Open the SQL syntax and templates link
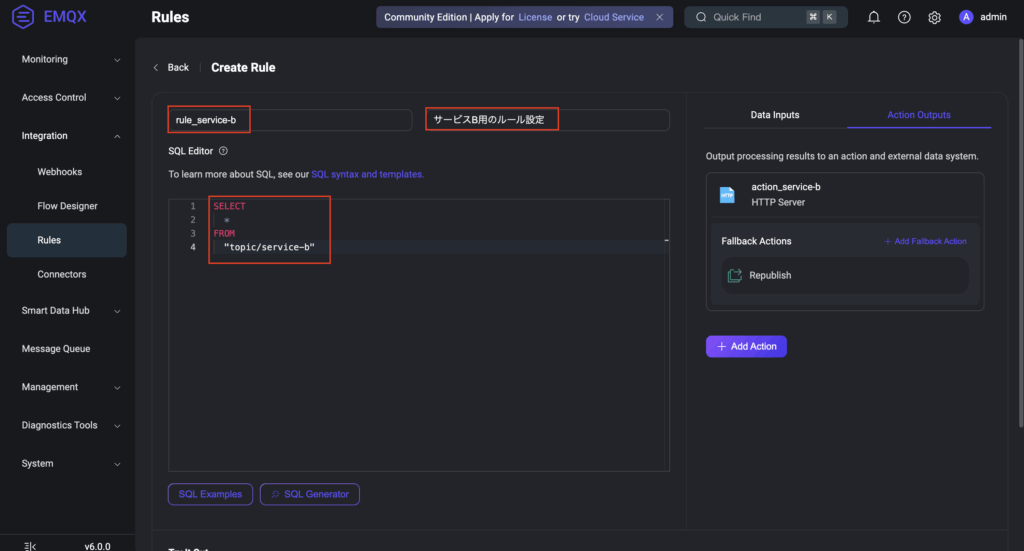This screenshot has height=551, width=1024. click(367, 174)
